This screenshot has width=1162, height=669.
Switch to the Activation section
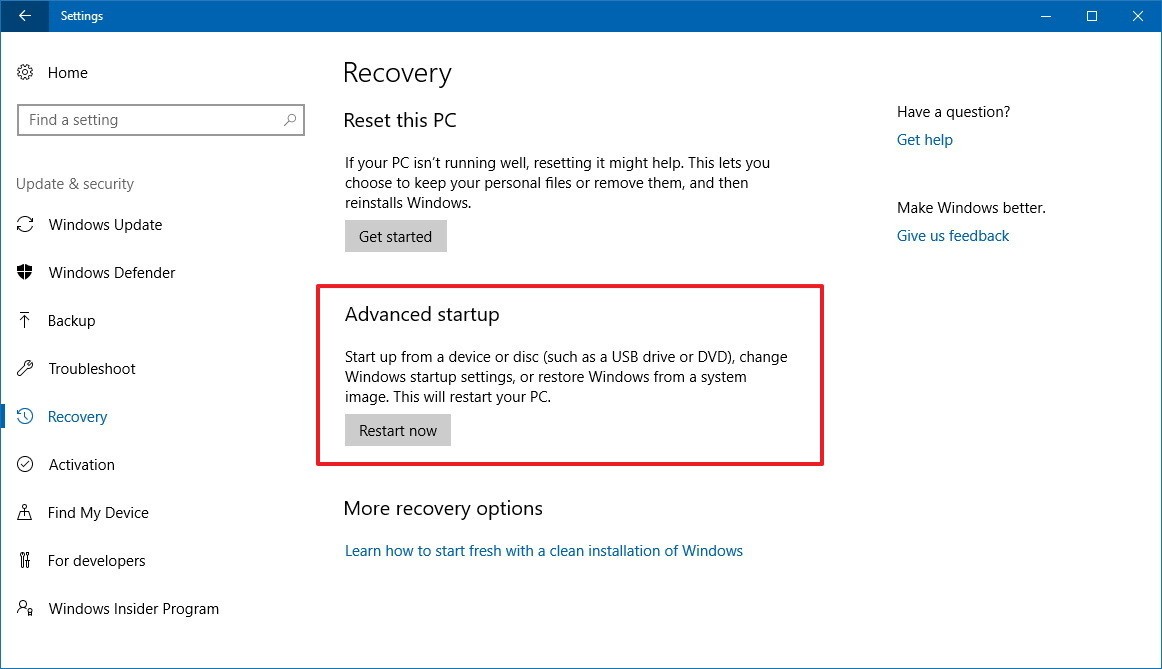click(x=81, y=464)
